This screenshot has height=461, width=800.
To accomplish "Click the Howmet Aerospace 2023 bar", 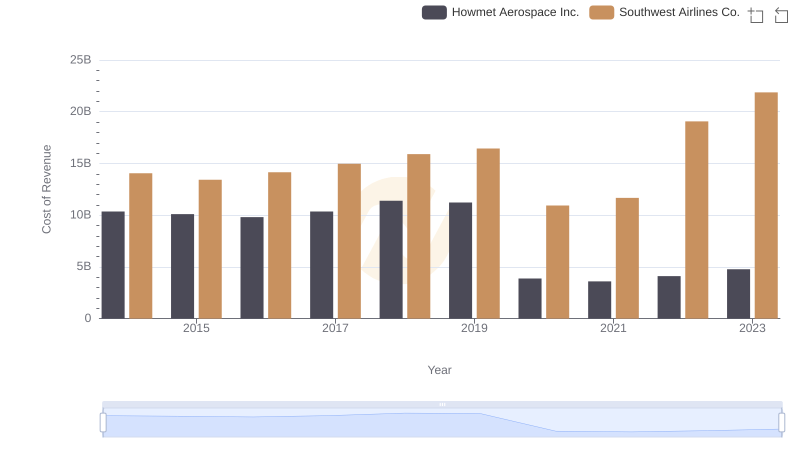I will 739,294.
